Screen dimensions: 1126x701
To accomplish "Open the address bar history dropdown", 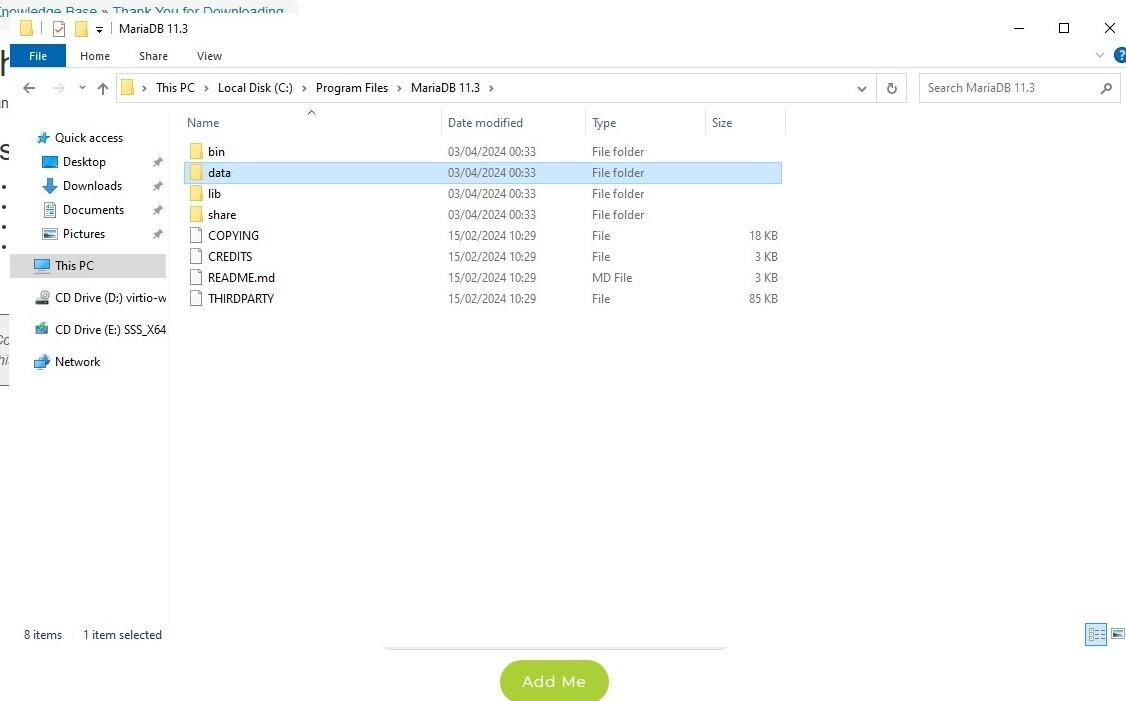I will [862, 88].
